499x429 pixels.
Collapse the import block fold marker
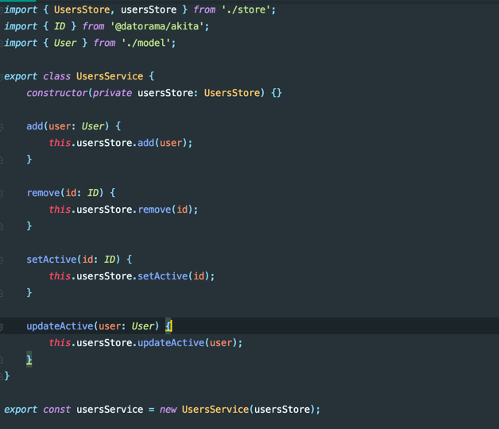(1, 10)
